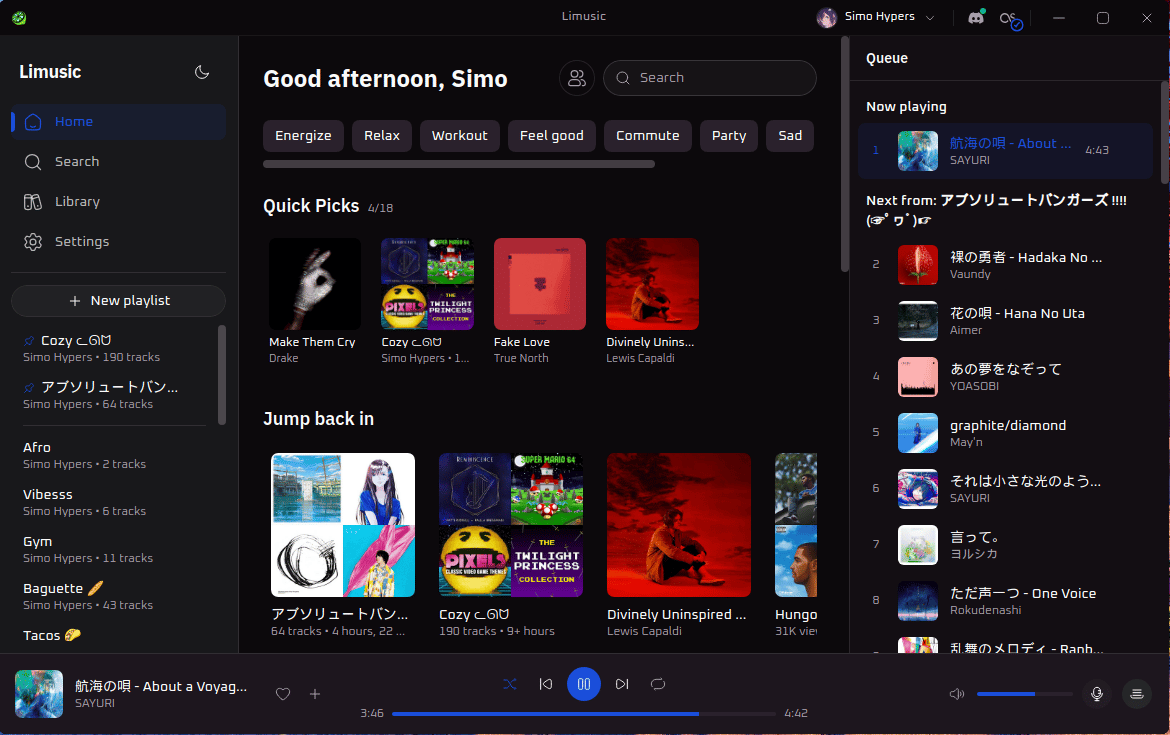Viewport: 1170px width, 735px height.
Task: Click the main content vertical scrollbar
Action: pyautogui.click(x=845, y=154)
